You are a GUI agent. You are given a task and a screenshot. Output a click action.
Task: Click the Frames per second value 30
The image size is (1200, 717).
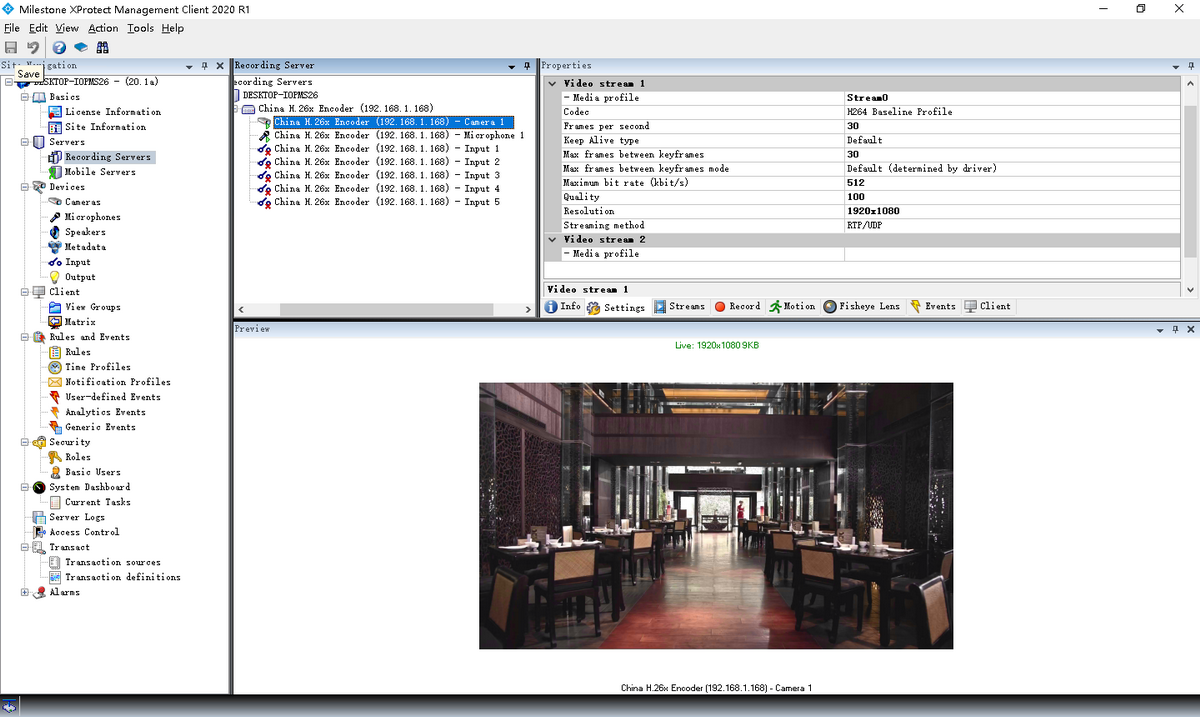point(1012,126)
